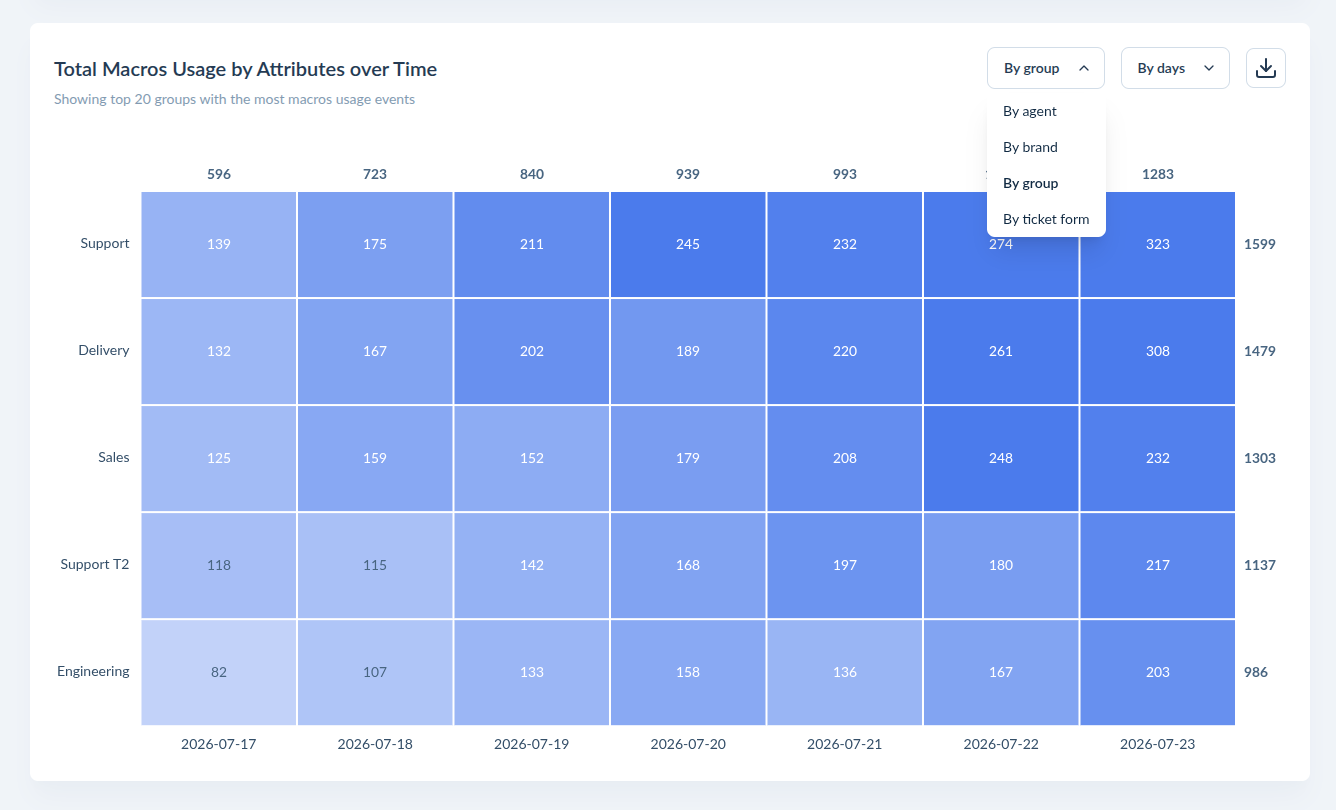The image size is (1336, 810).
Task: Click the Sales cell showing 248
Action: point(1001,458)
